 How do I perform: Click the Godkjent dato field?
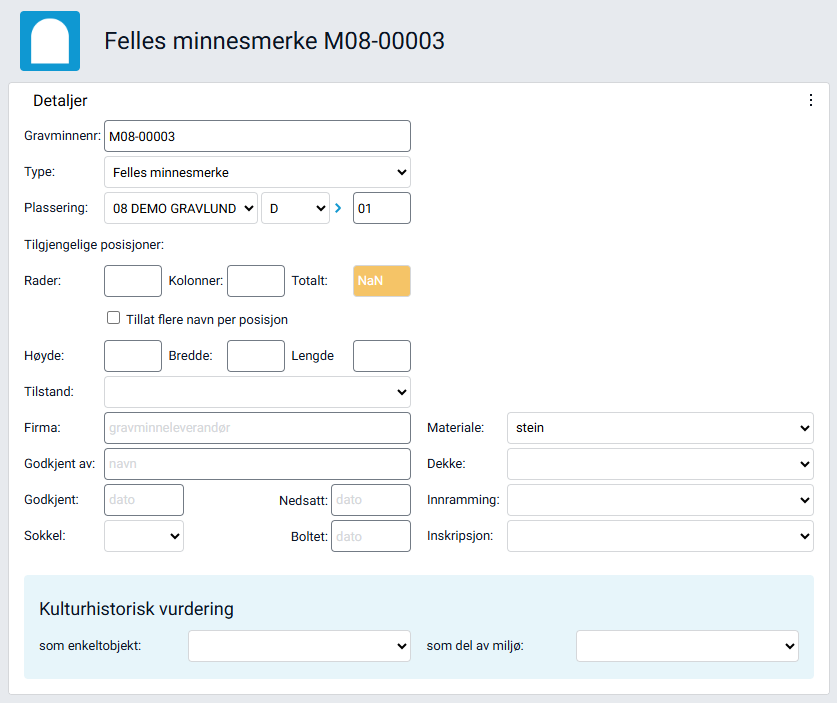pyautogui.click(x=143, y=499)
